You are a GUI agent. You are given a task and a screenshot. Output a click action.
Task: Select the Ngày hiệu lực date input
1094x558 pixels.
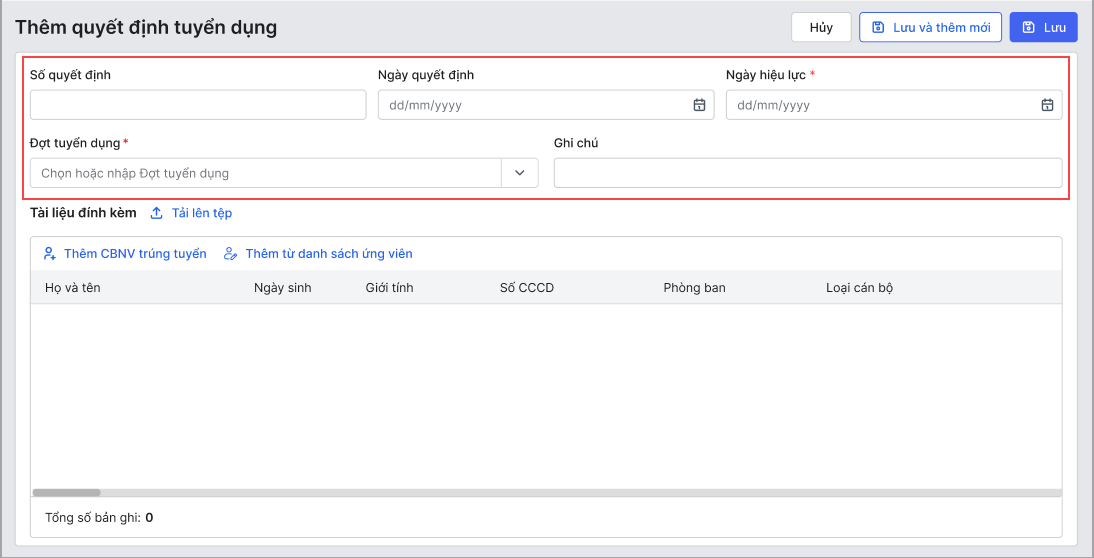click(882, 105)
